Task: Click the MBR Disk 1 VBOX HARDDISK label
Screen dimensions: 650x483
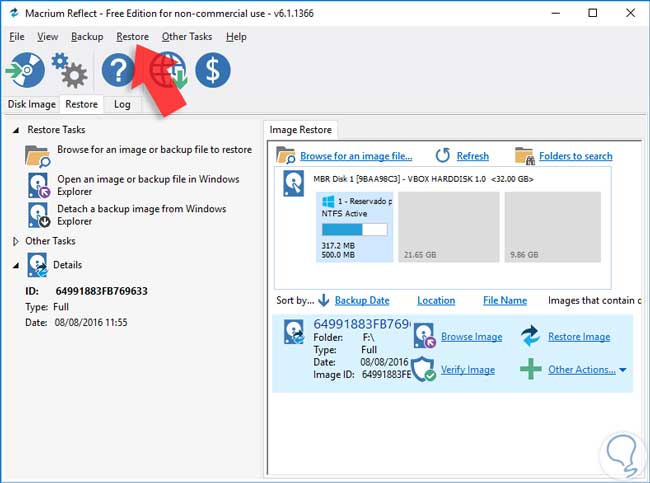Action: click(x=423, y=179)
